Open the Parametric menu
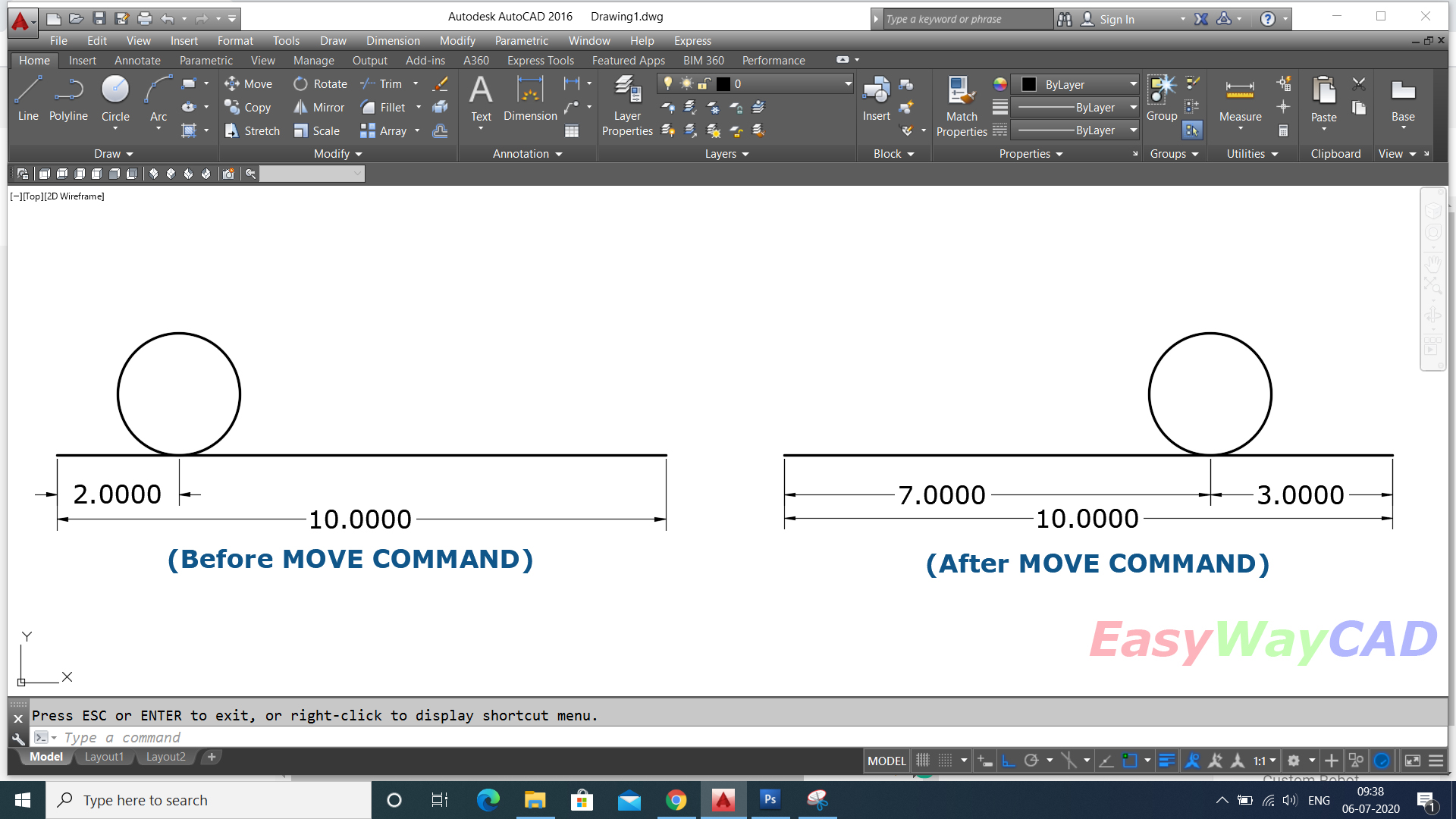The width and height of the screenshot is (1456, 819). click(521, 40)
